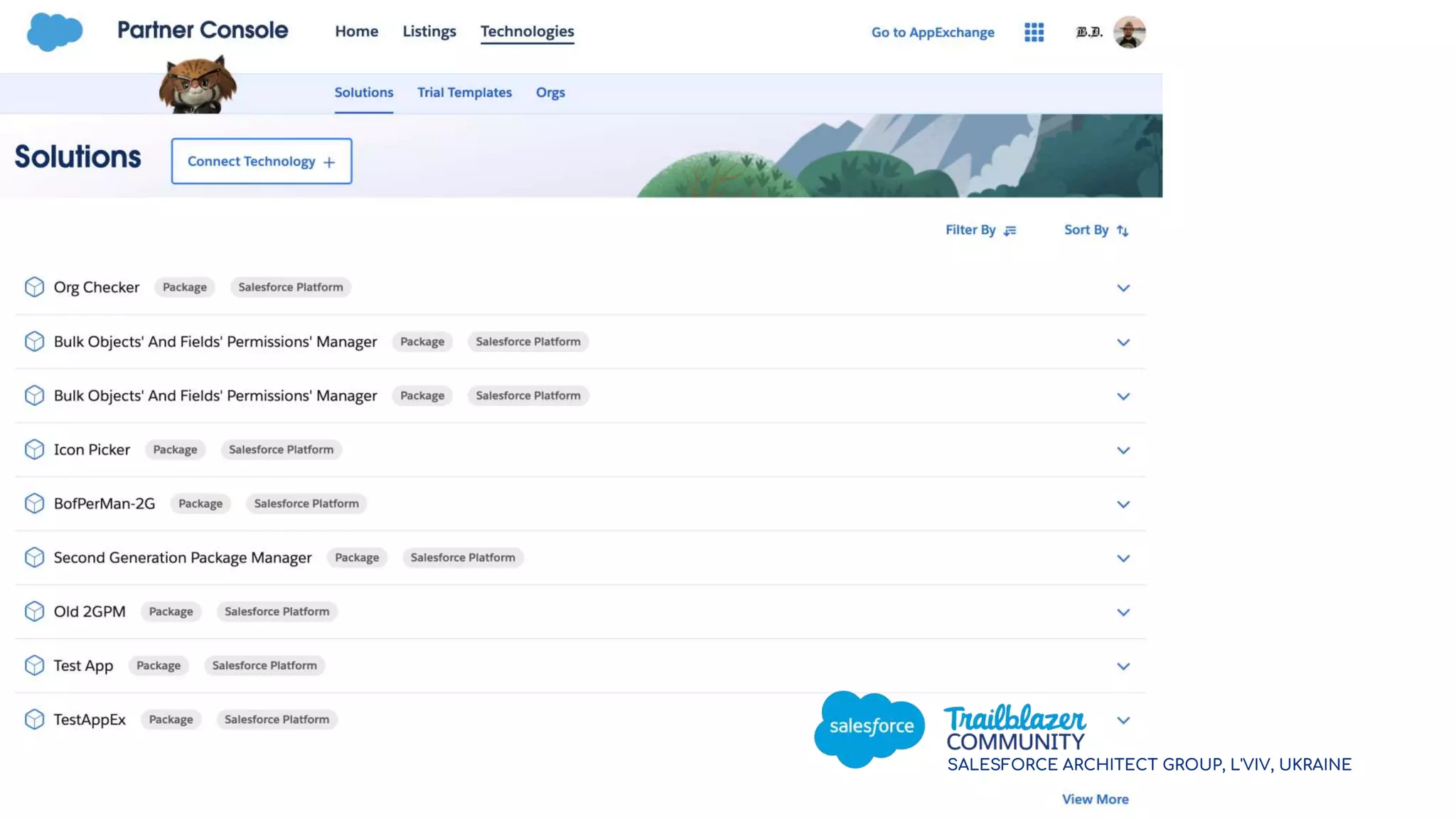Open the Filter By control
Image resolution: width=1456 pixels, height=819 pixels.
pyautogui.click(x=981, y=230)
